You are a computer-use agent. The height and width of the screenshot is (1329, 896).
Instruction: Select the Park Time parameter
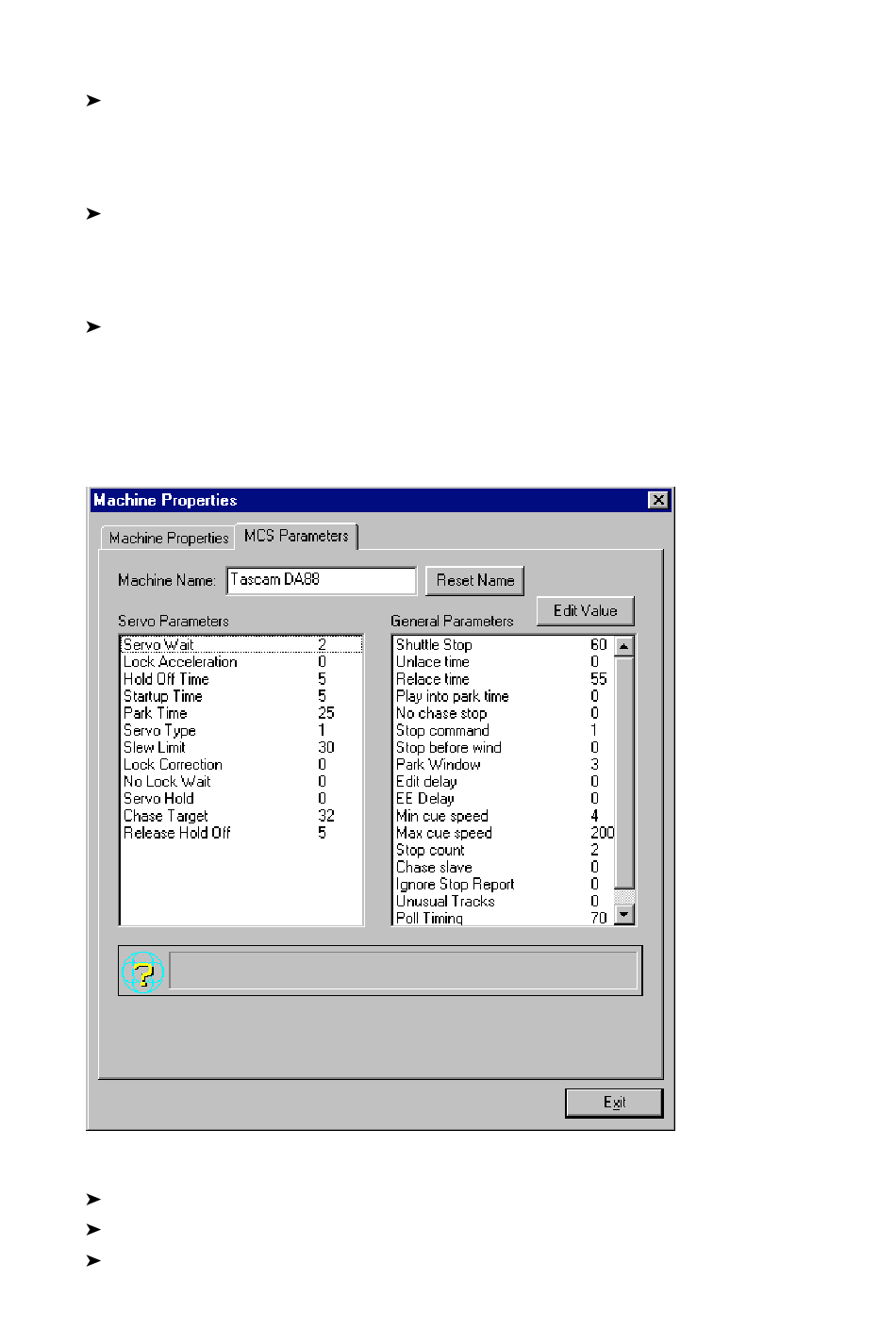coord(241,713)
